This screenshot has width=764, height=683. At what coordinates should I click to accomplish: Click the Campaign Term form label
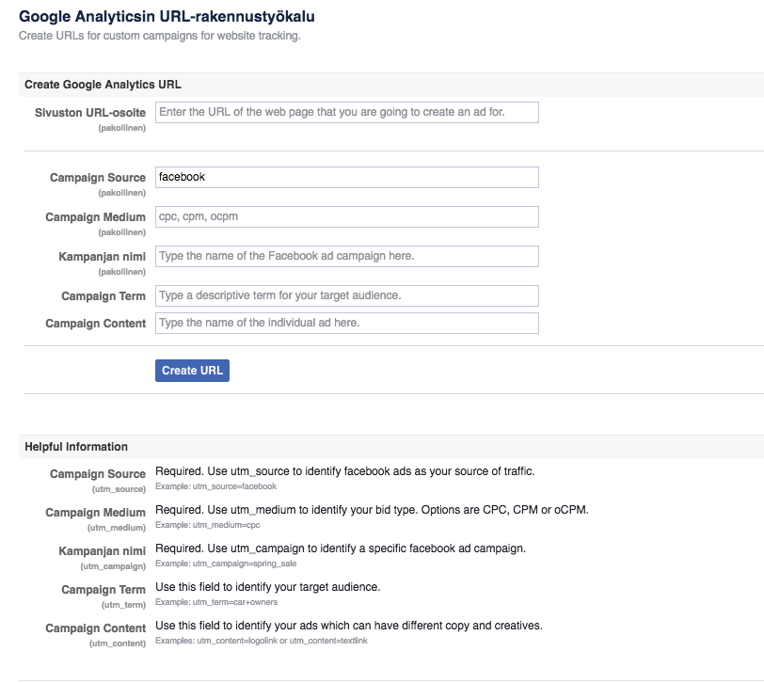tap(103, 296)
